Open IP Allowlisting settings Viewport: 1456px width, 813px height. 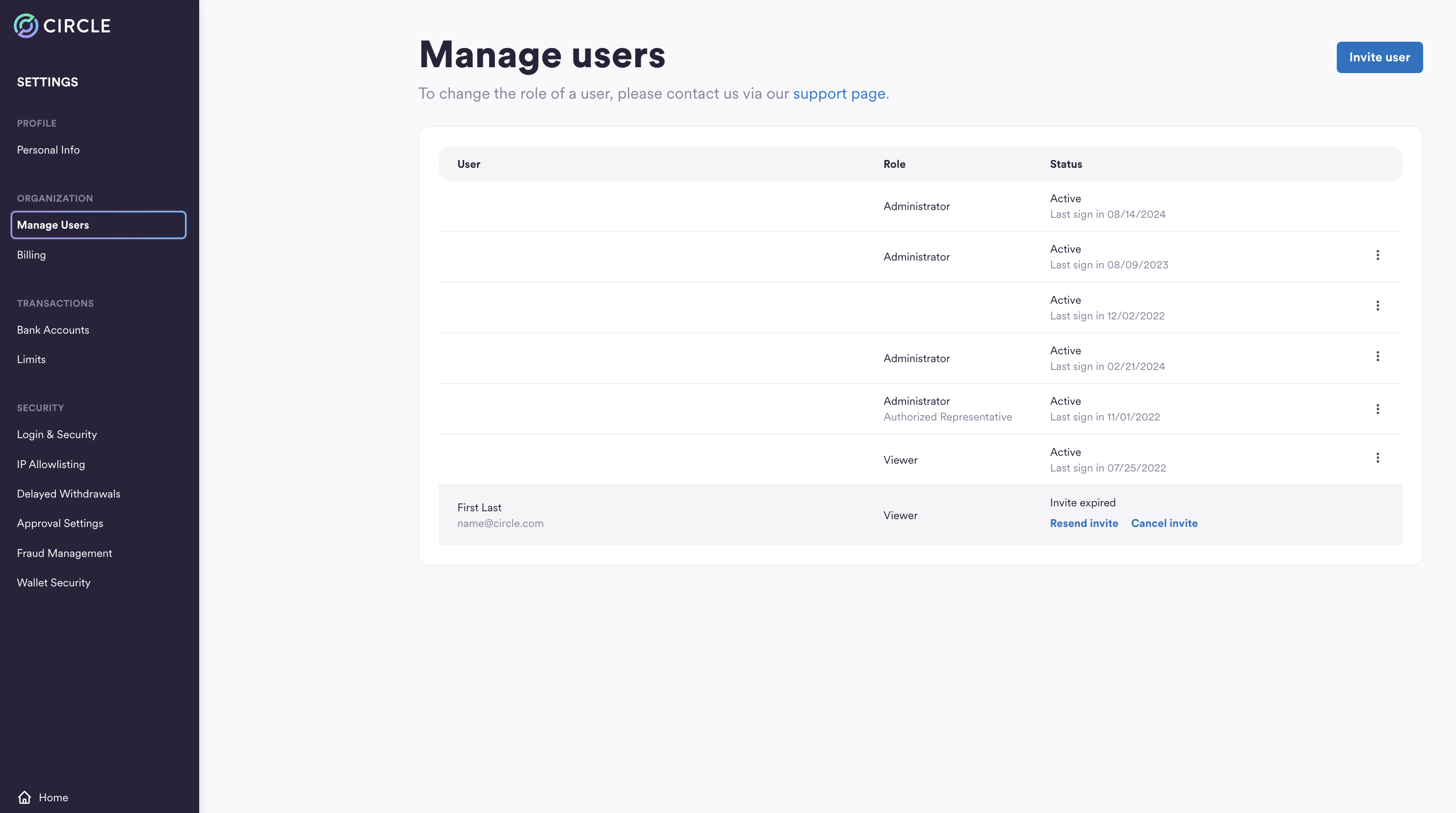51,464
